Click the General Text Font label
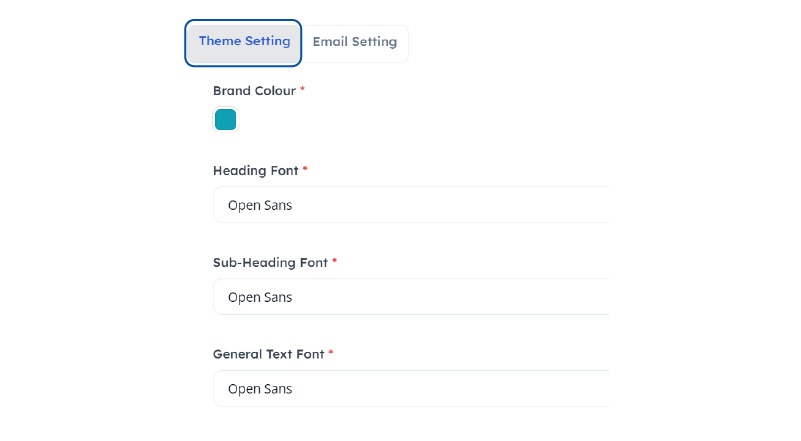 268,354
